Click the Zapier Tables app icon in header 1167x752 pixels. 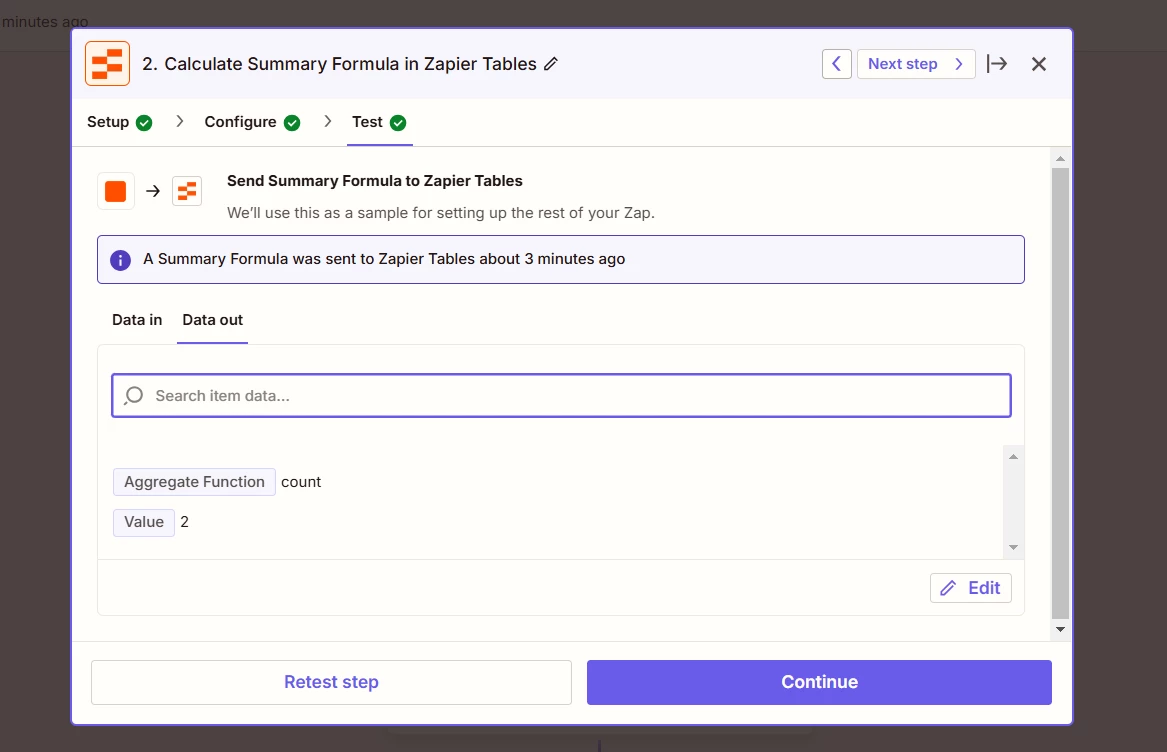(x=107, y=63)
